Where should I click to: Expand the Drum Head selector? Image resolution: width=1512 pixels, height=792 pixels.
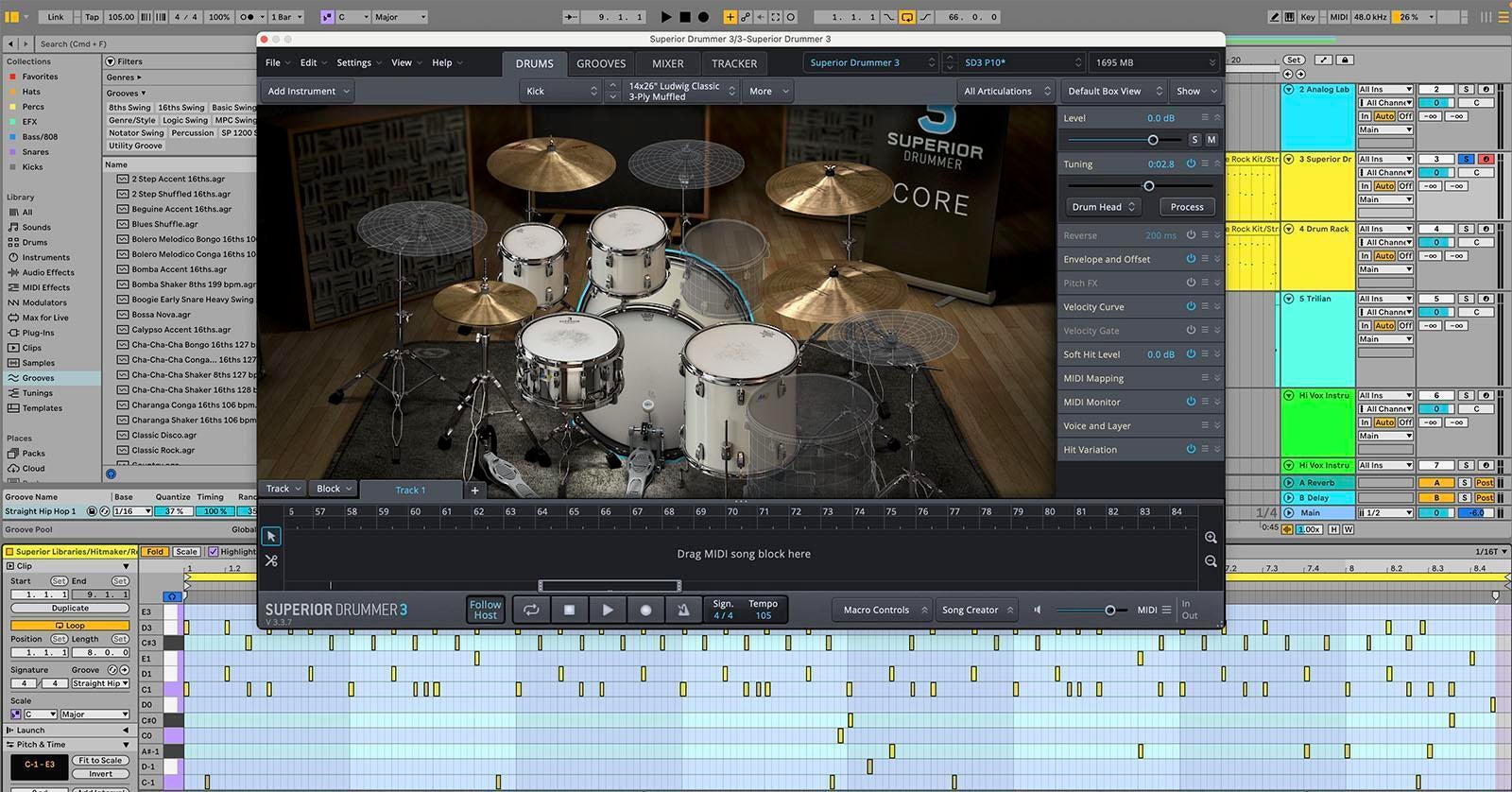click(1104, 206)
